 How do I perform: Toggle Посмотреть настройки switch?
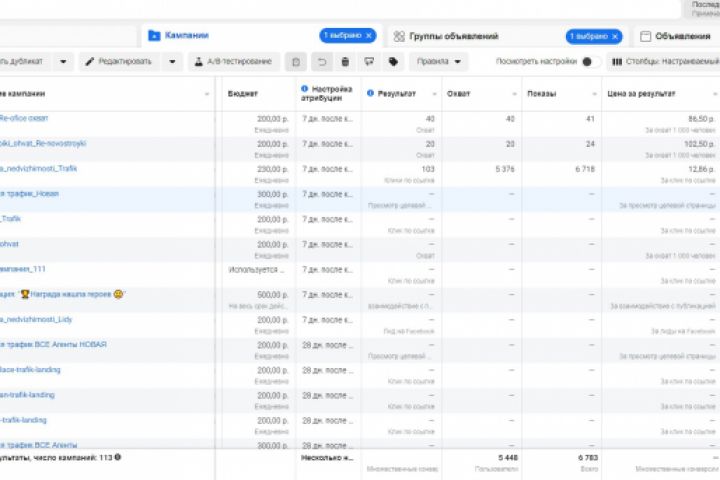590,62
